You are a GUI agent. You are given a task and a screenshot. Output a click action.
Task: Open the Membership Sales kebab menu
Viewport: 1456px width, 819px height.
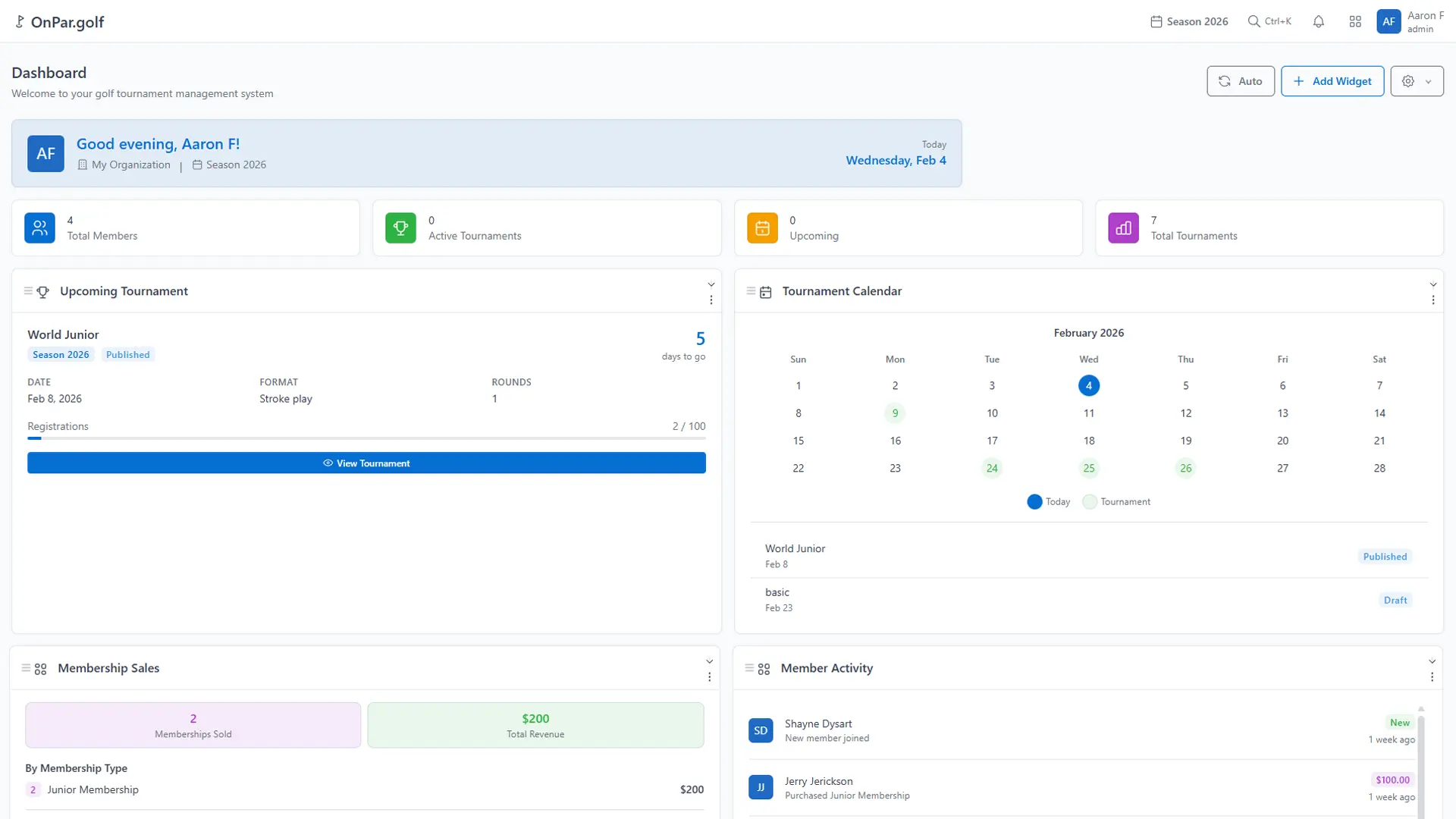click(x=710, y=677)
